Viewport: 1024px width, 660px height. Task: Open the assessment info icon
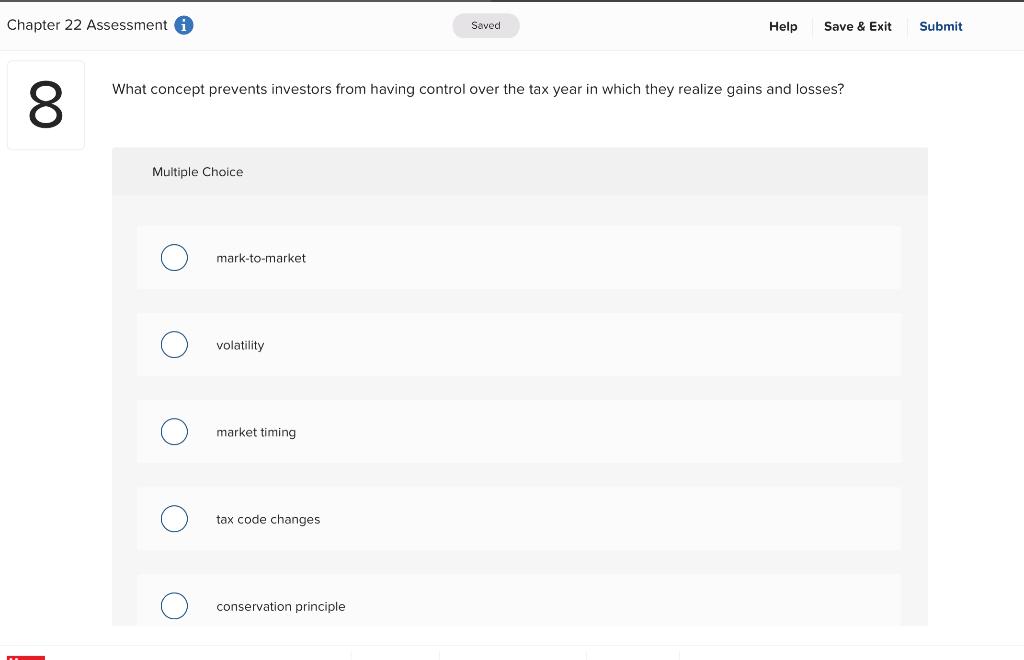click(184, 25)
